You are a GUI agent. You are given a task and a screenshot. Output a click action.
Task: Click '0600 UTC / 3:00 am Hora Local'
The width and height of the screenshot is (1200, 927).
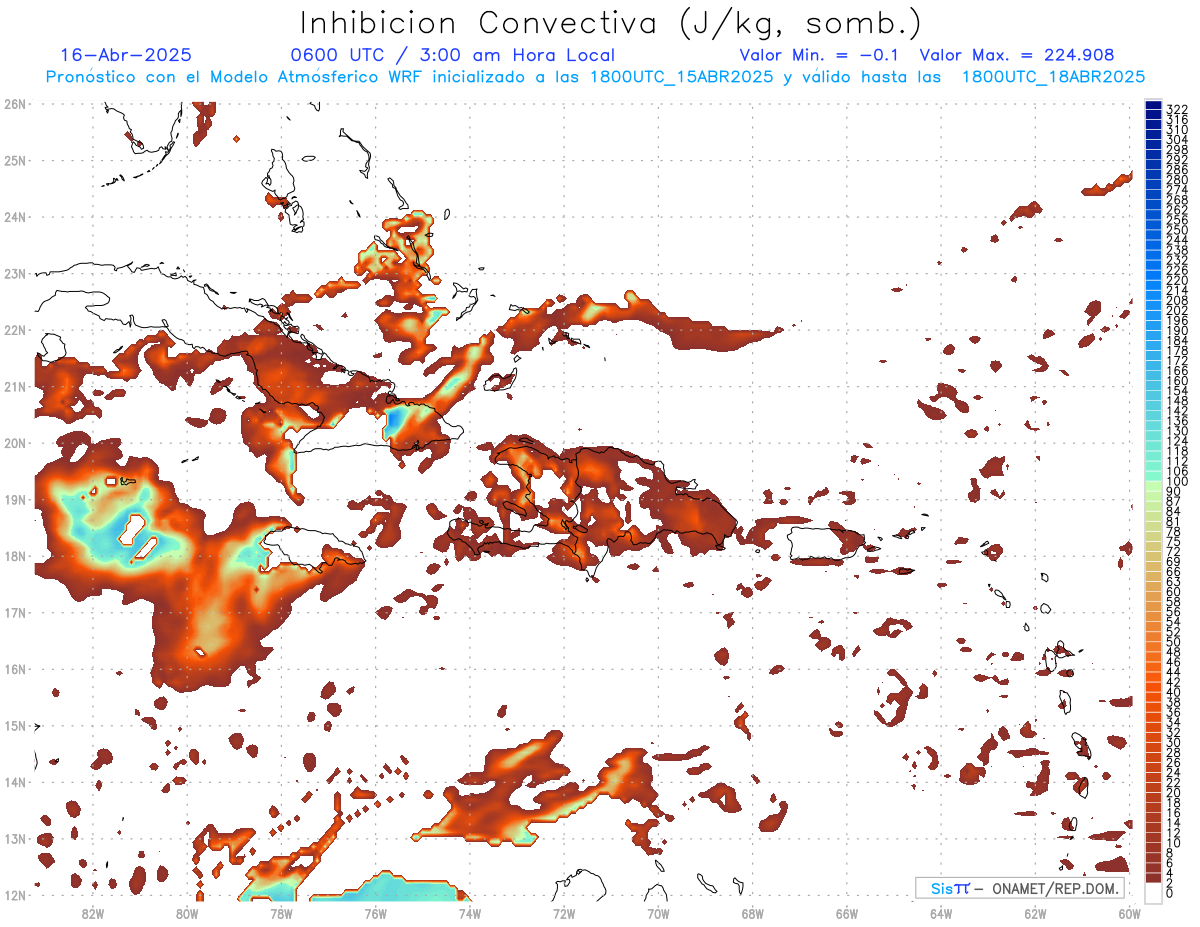(452, 55)
